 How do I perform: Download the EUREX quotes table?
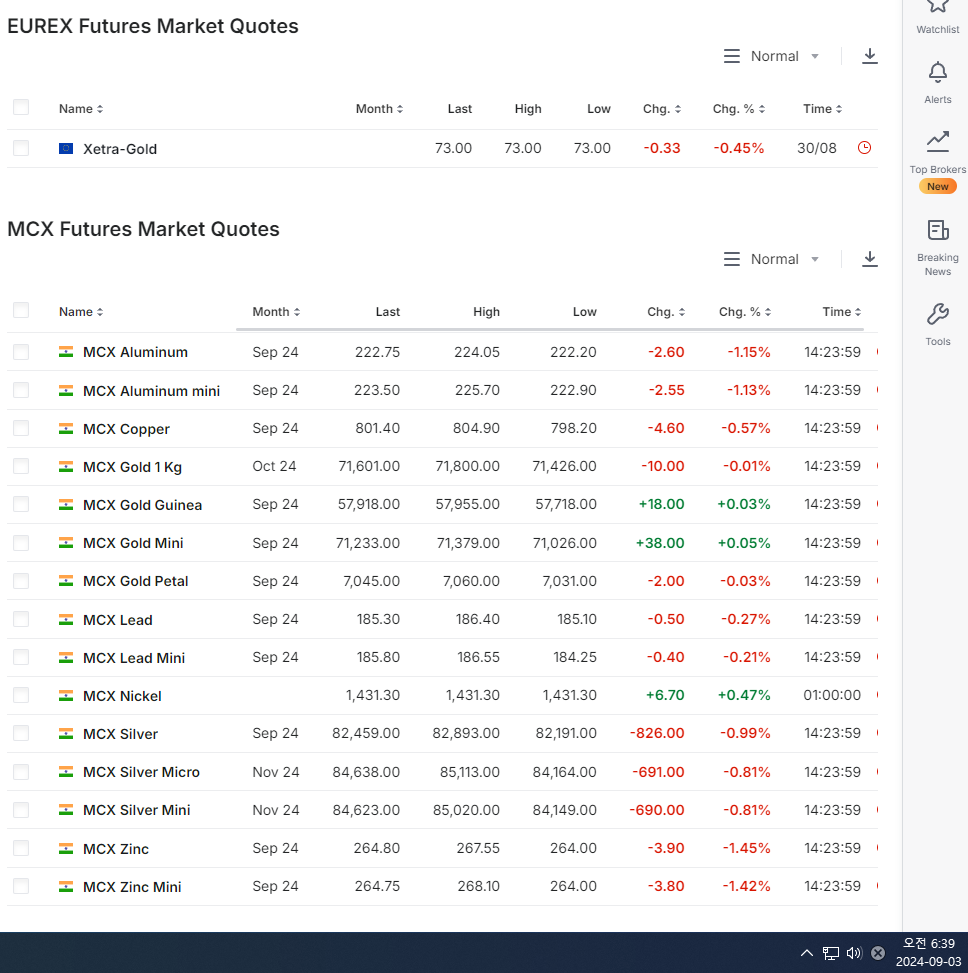click(869, 56)
